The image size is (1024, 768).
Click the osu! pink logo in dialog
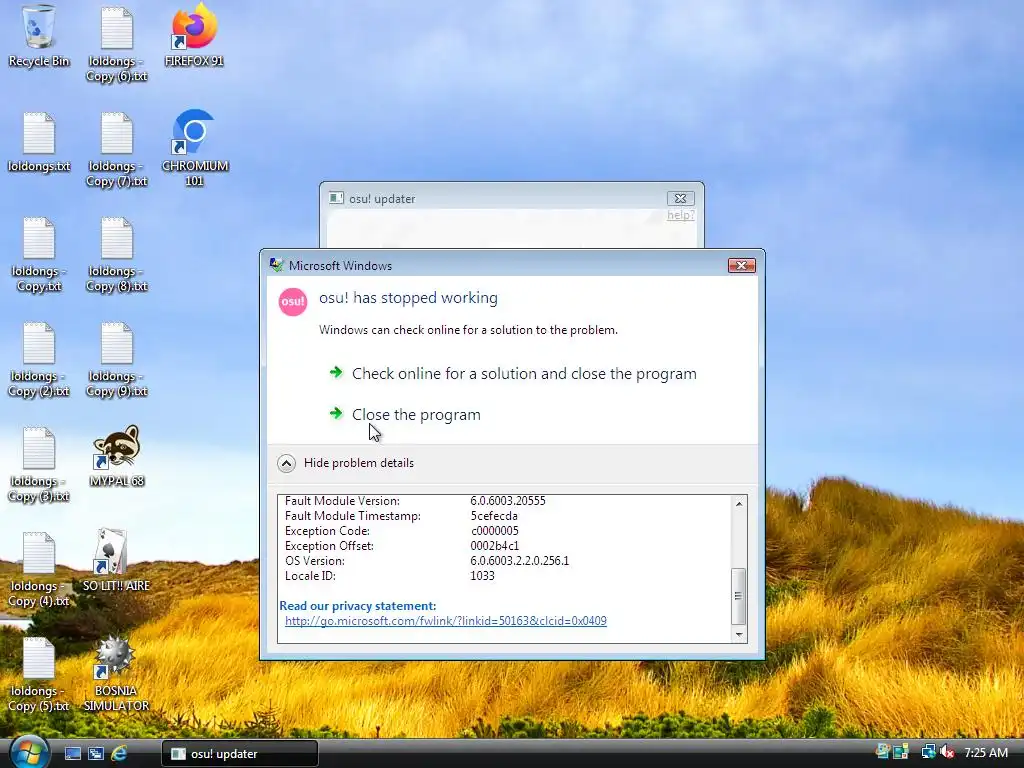coord(293,302)
